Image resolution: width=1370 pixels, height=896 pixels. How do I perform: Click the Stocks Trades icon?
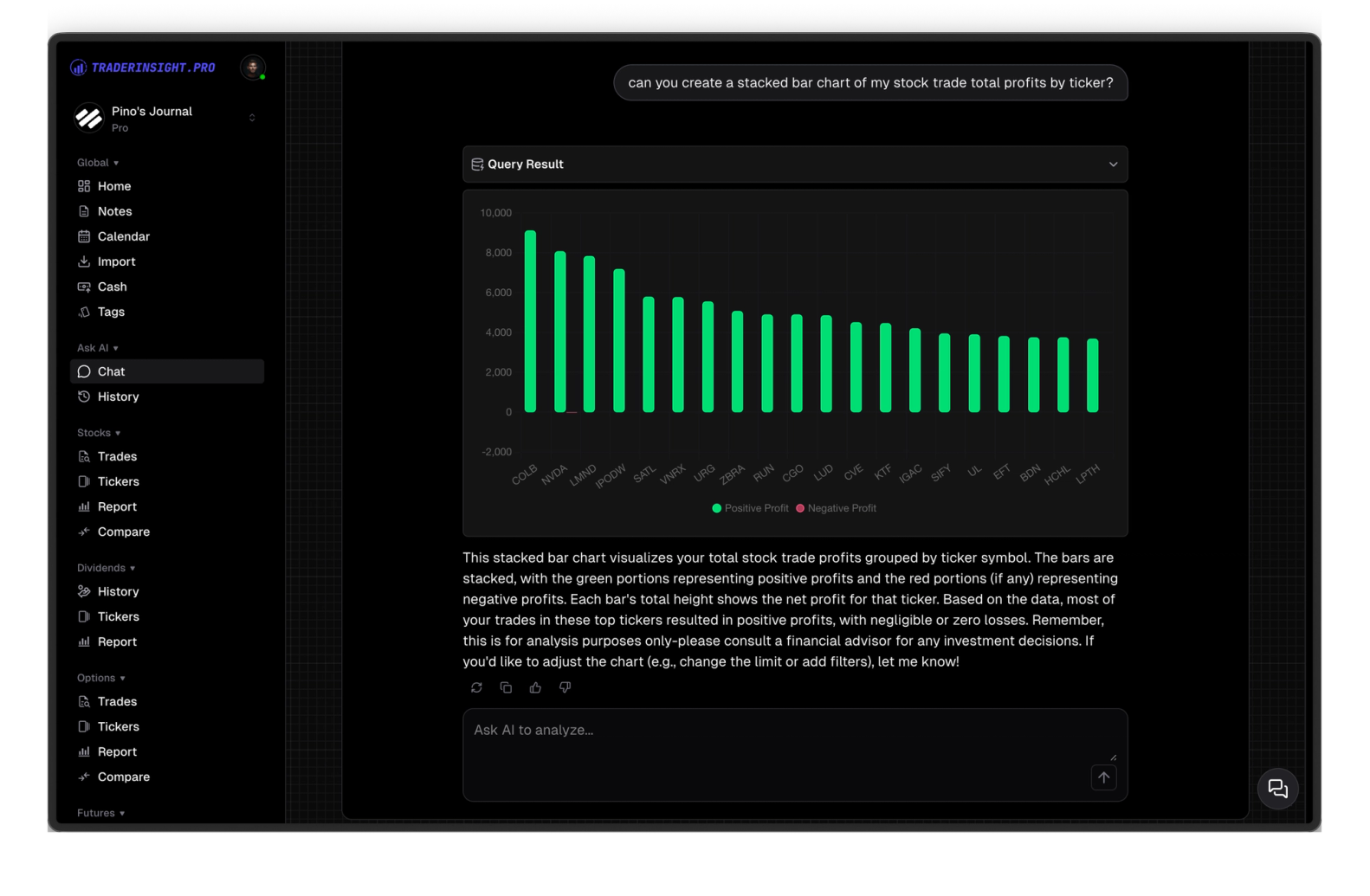(x=84, y=456)
